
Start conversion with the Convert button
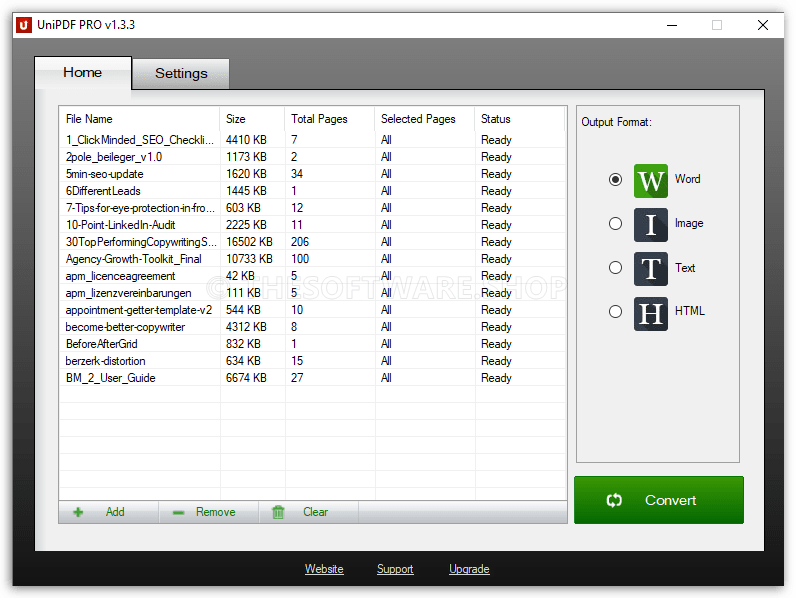[x=659, y=500]
